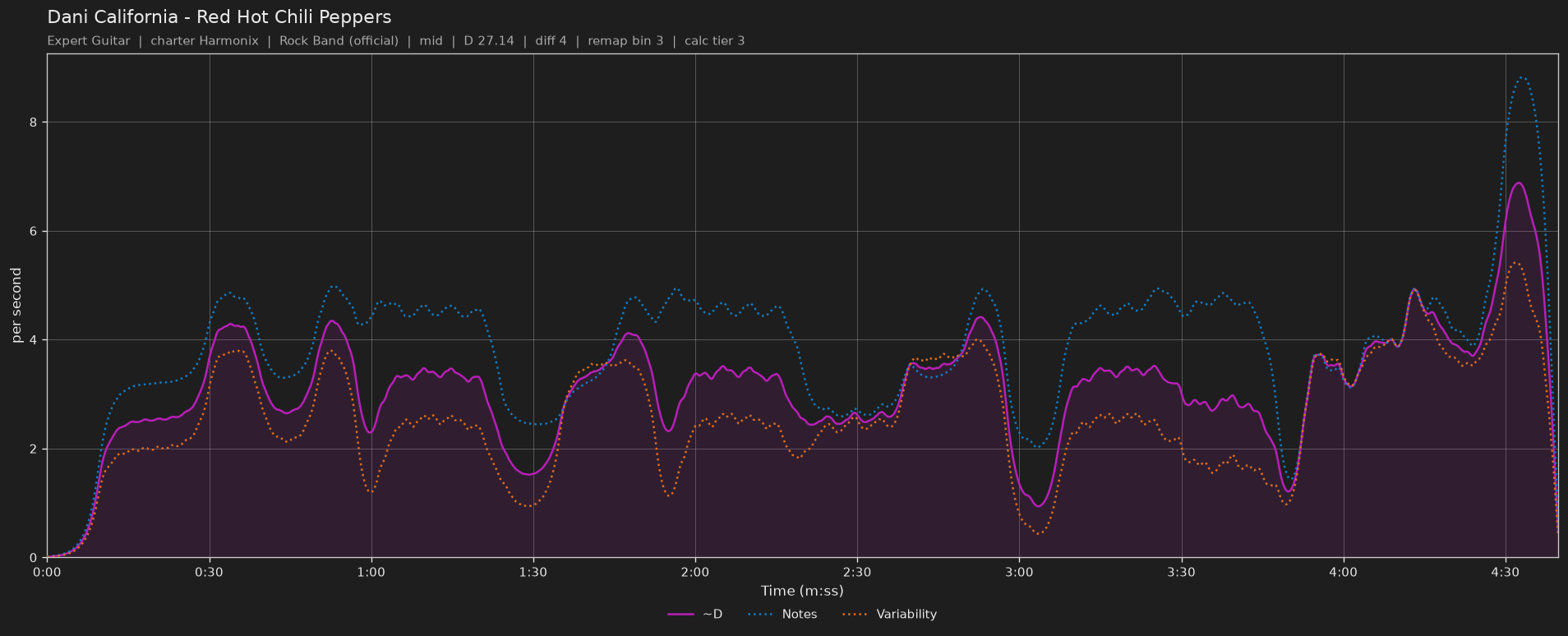Click the y-axis tick label "0"
This screenshot has width=1568, height=636.
click(x=35, y=558)
